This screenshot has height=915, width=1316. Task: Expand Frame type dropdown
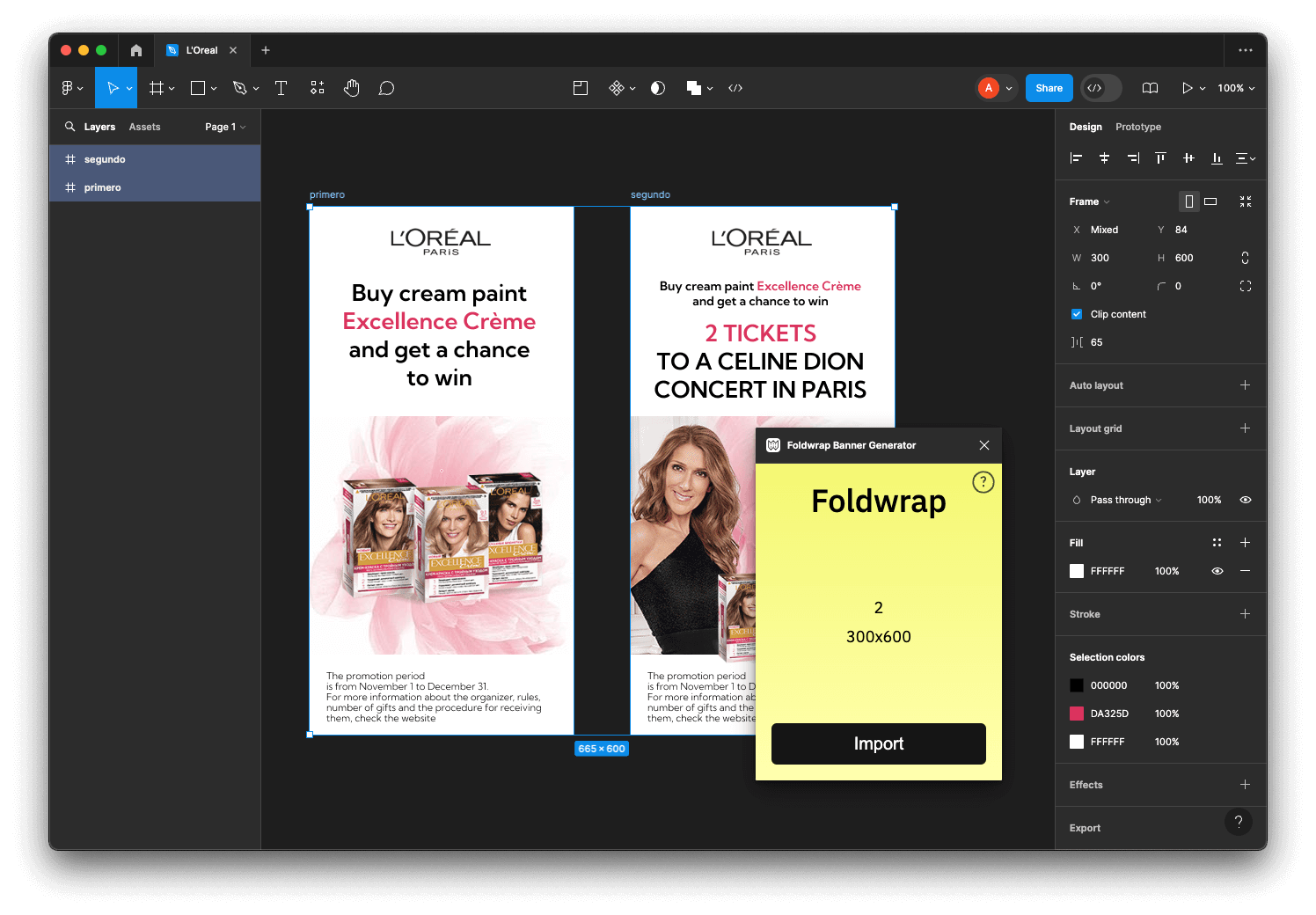[x=1090, y=201]
